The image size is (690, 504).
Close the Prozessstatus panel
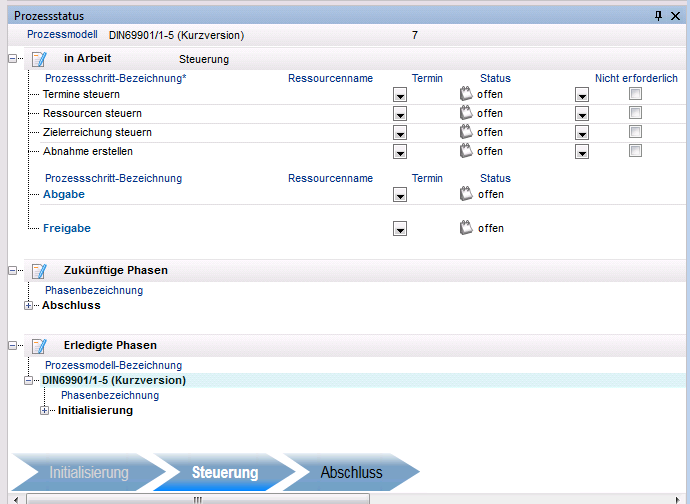tap(675, 16)
